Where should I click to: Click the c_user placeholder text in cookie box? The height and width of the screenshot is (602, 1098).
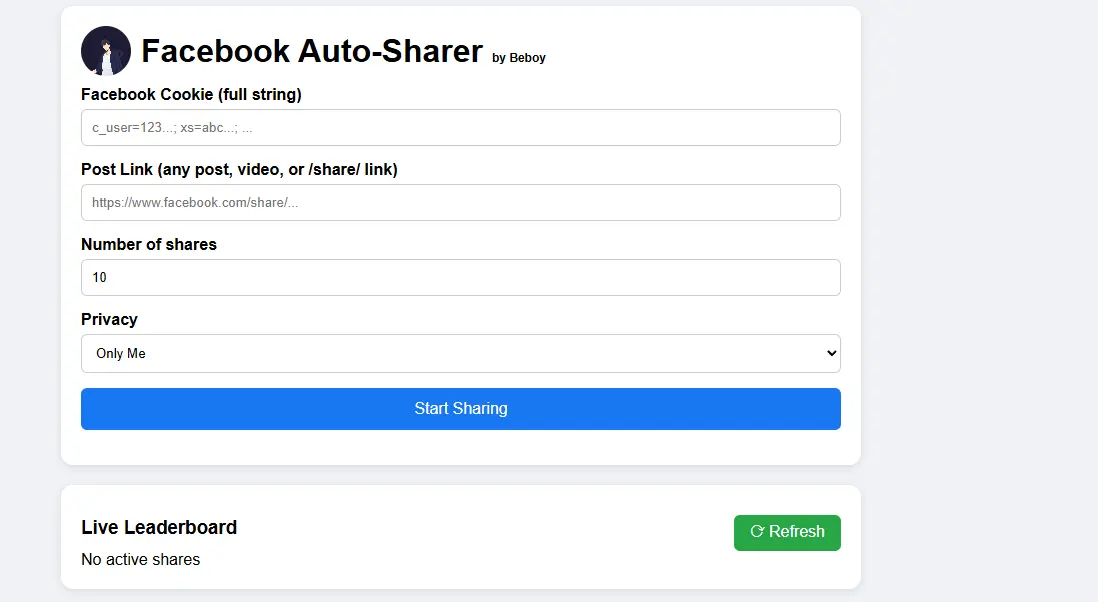(172, 127)
